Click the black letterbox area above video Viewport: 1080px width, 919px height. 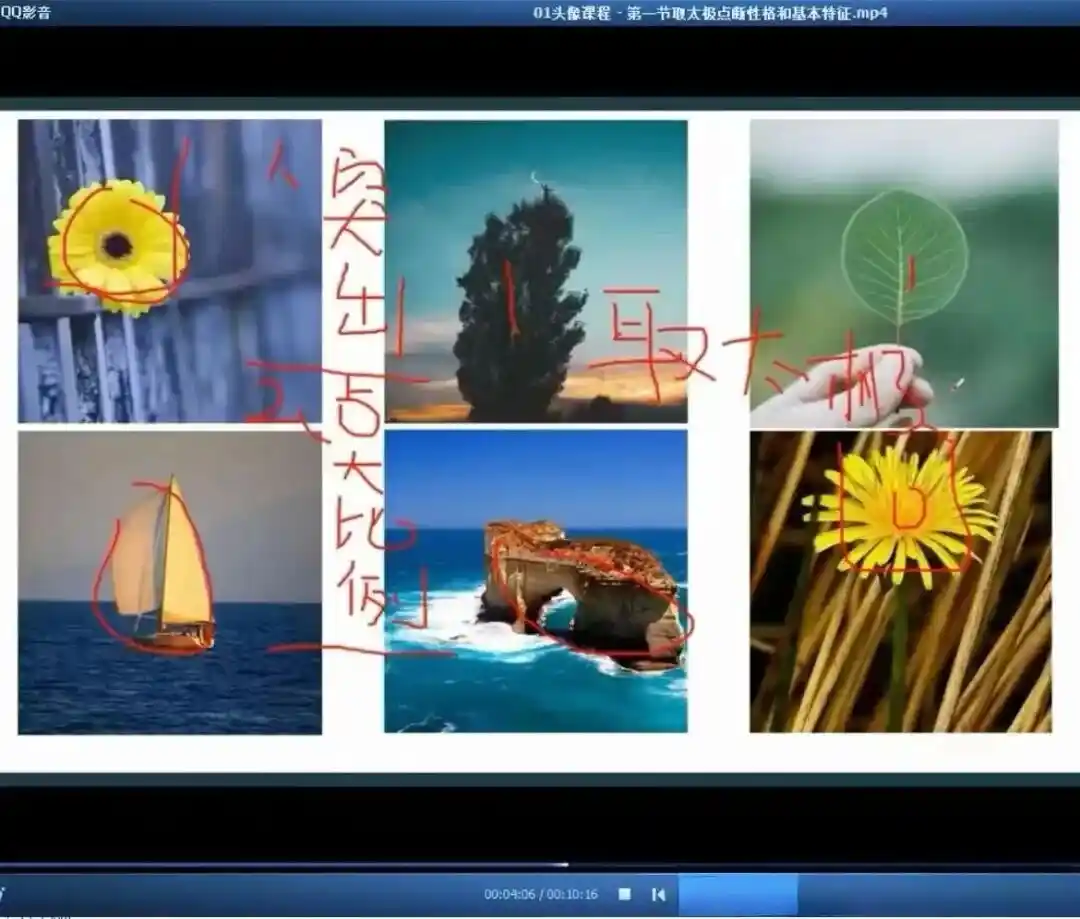point(540,62)
